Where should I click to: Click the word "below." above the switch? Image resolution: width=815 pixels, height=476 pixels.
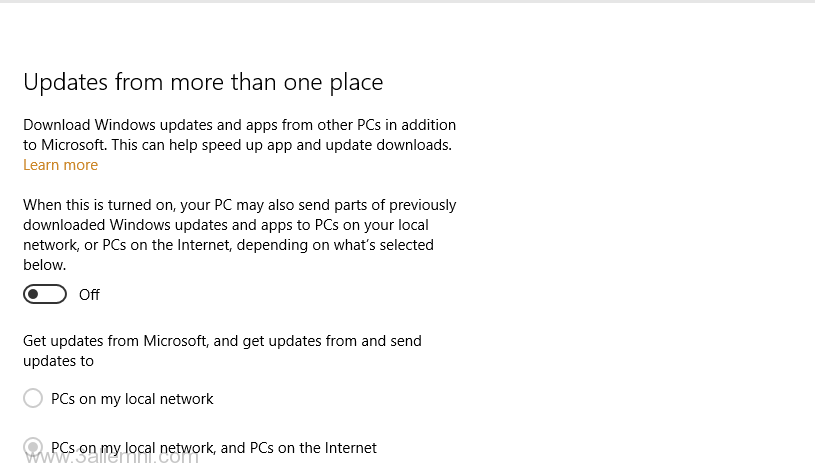click(x=44, y=265)
